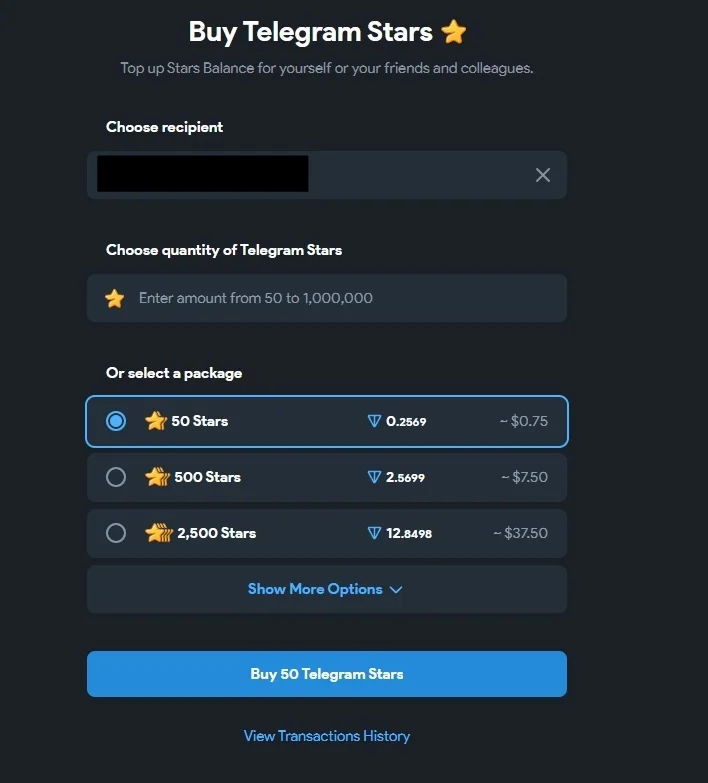Click the TON icon next to 12.8498
Screen dimensions: 708x783
coord(375,533)
